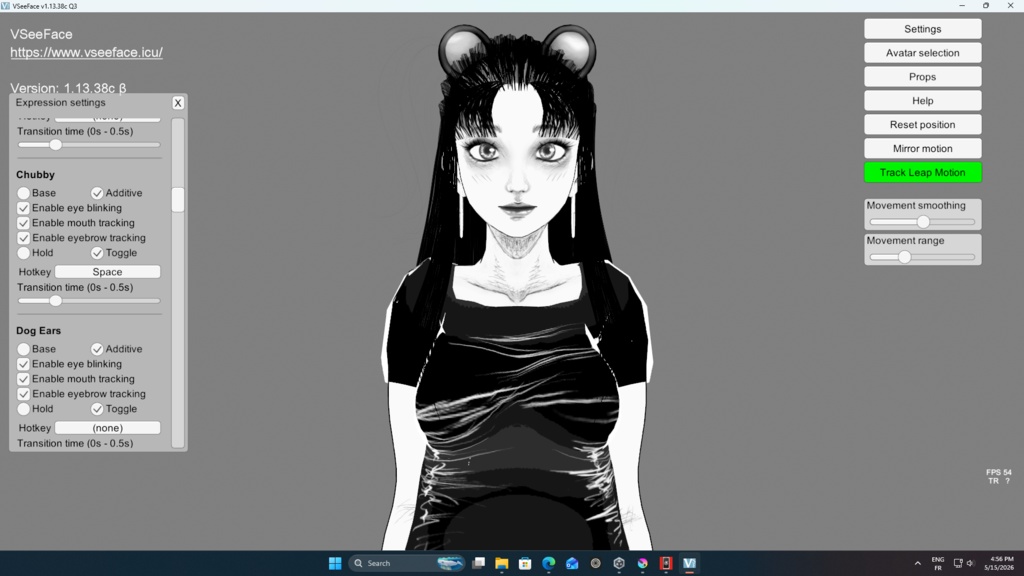Open Microsoft Edge from the taskbar

pos(549,563)
